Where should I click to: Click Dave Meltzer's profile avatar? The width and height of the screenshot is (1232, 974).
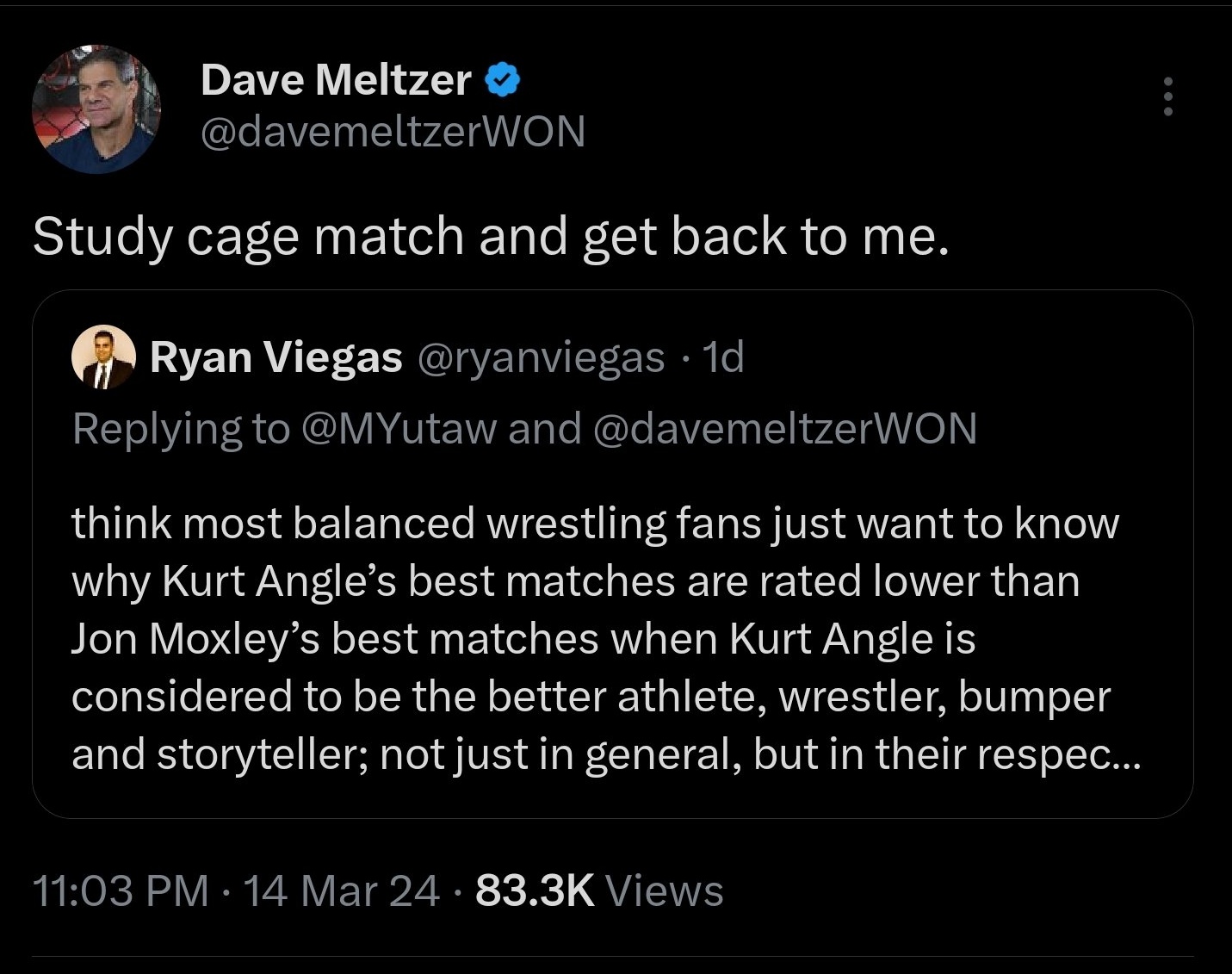click(96, 109)
